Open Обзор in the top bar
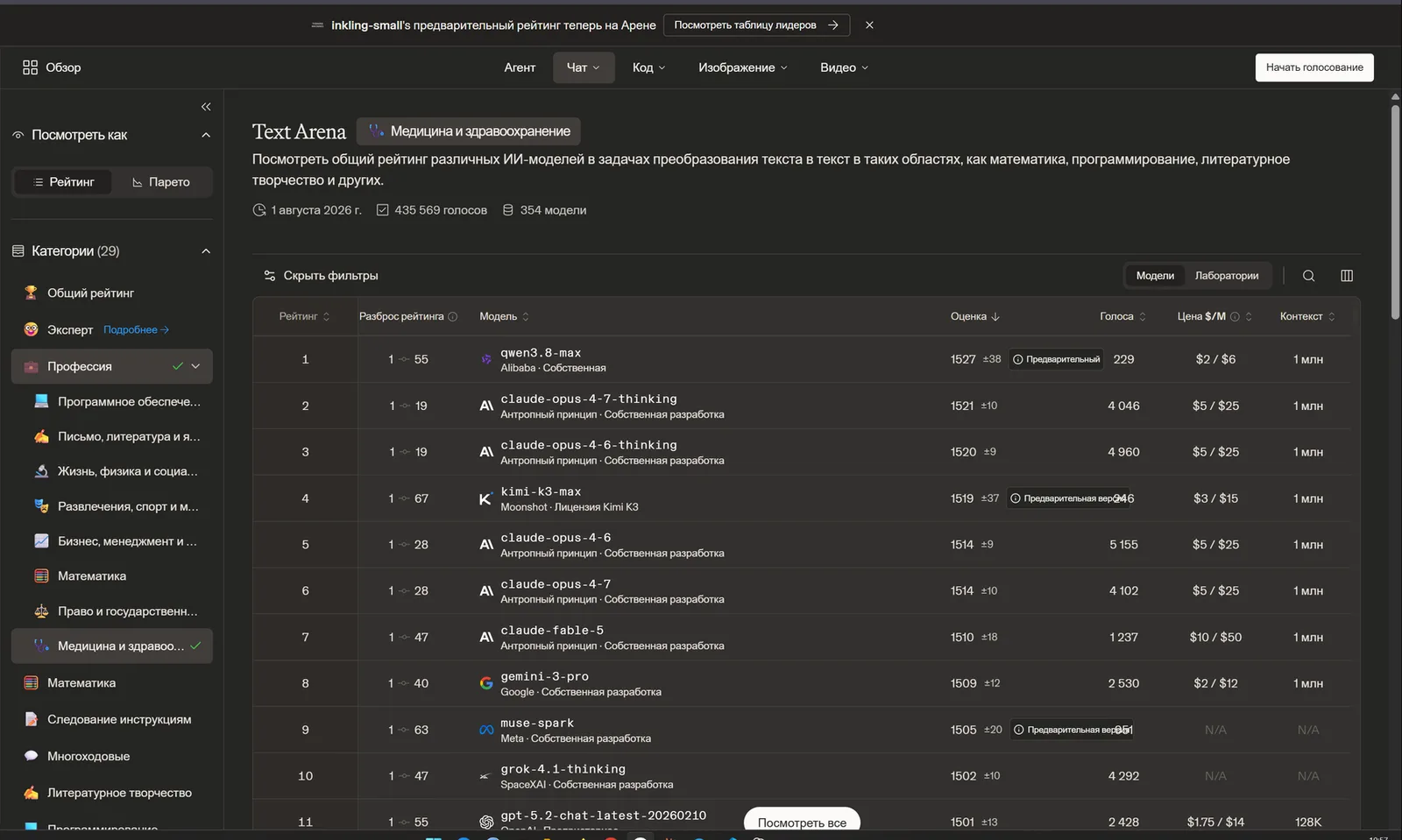 52,67
